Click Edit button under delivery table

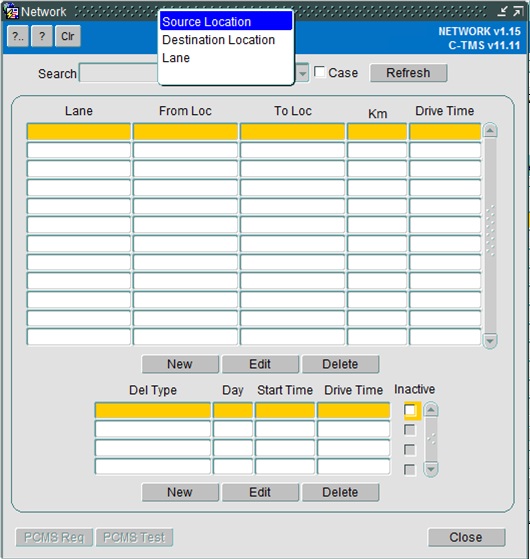click(260, 492)
